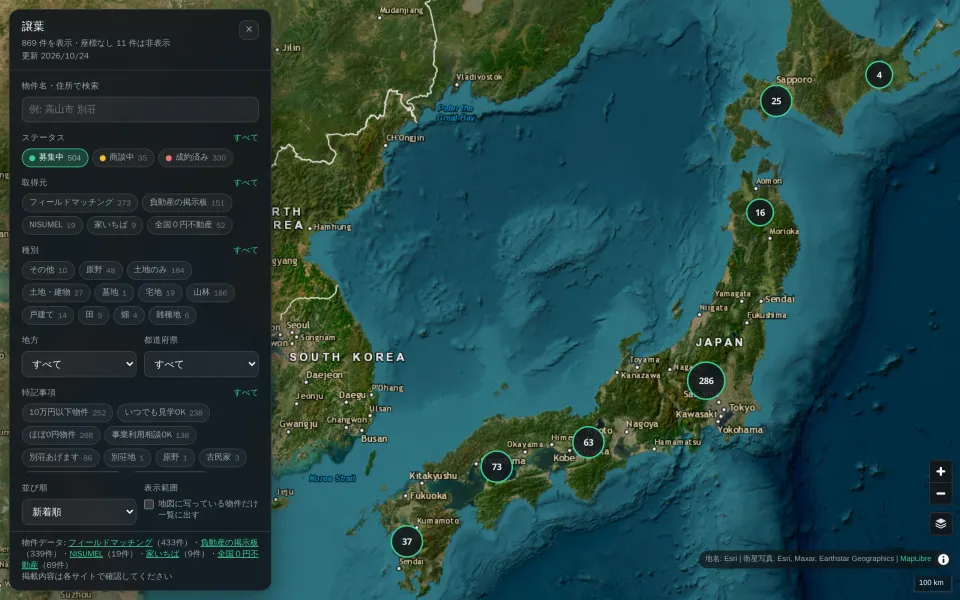This screenshot has height=600, width=960.
Task: Open the 都道府県 prefecture dropdown
Action: click(x=201, y=364)
